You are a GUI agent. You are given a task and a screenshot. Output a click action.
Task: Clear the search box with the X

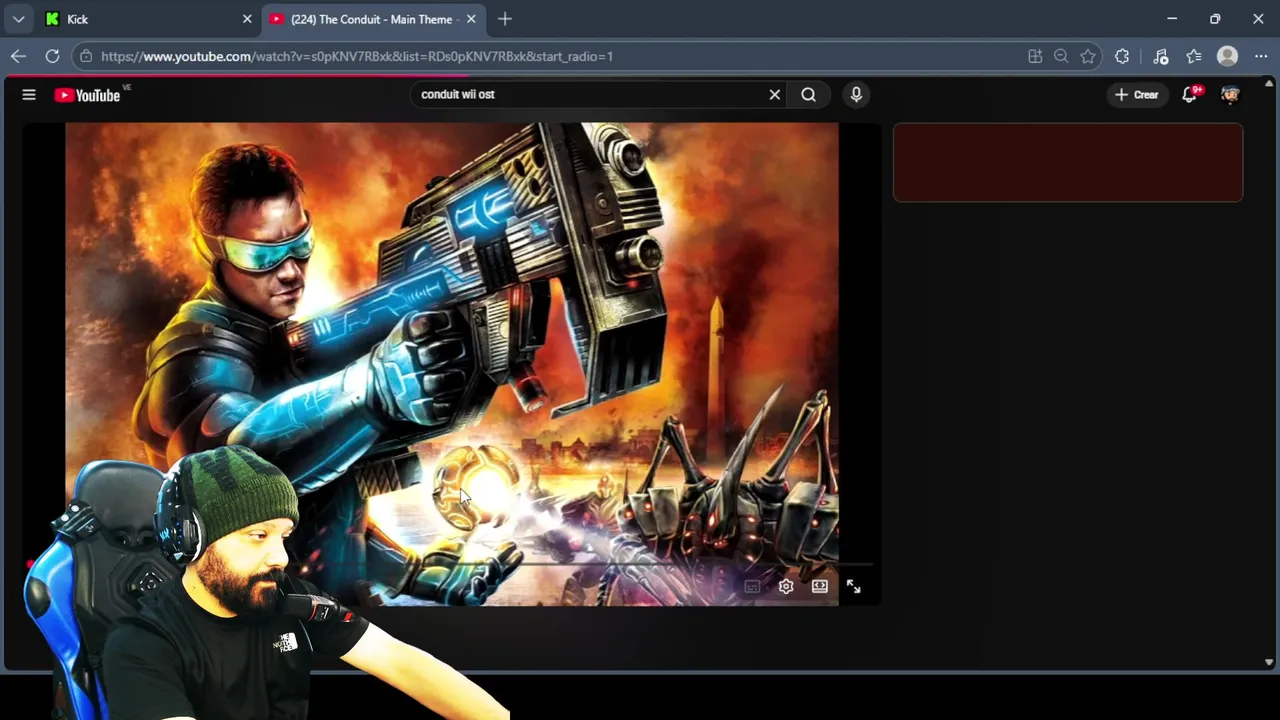click(774, 94)
